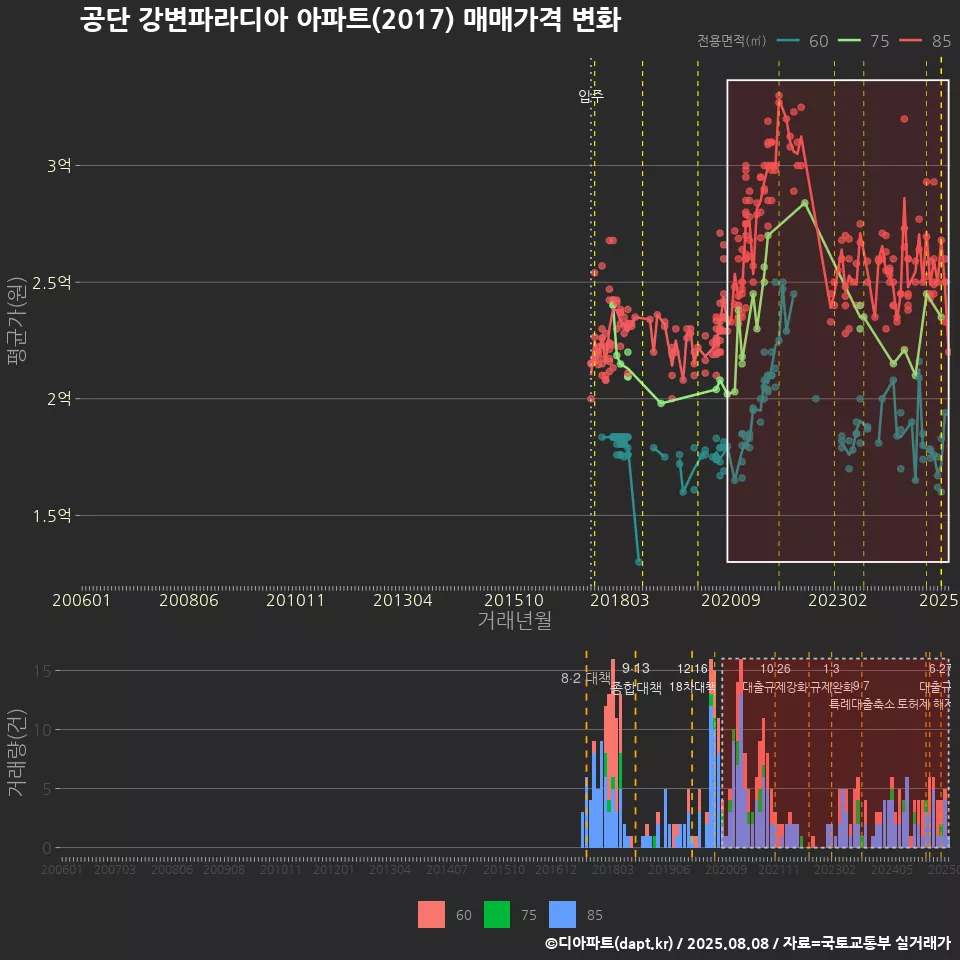Click 202111 on the volume chart x-axis
The width and height of the screenshot is (960, 960).
pos(779,870)
